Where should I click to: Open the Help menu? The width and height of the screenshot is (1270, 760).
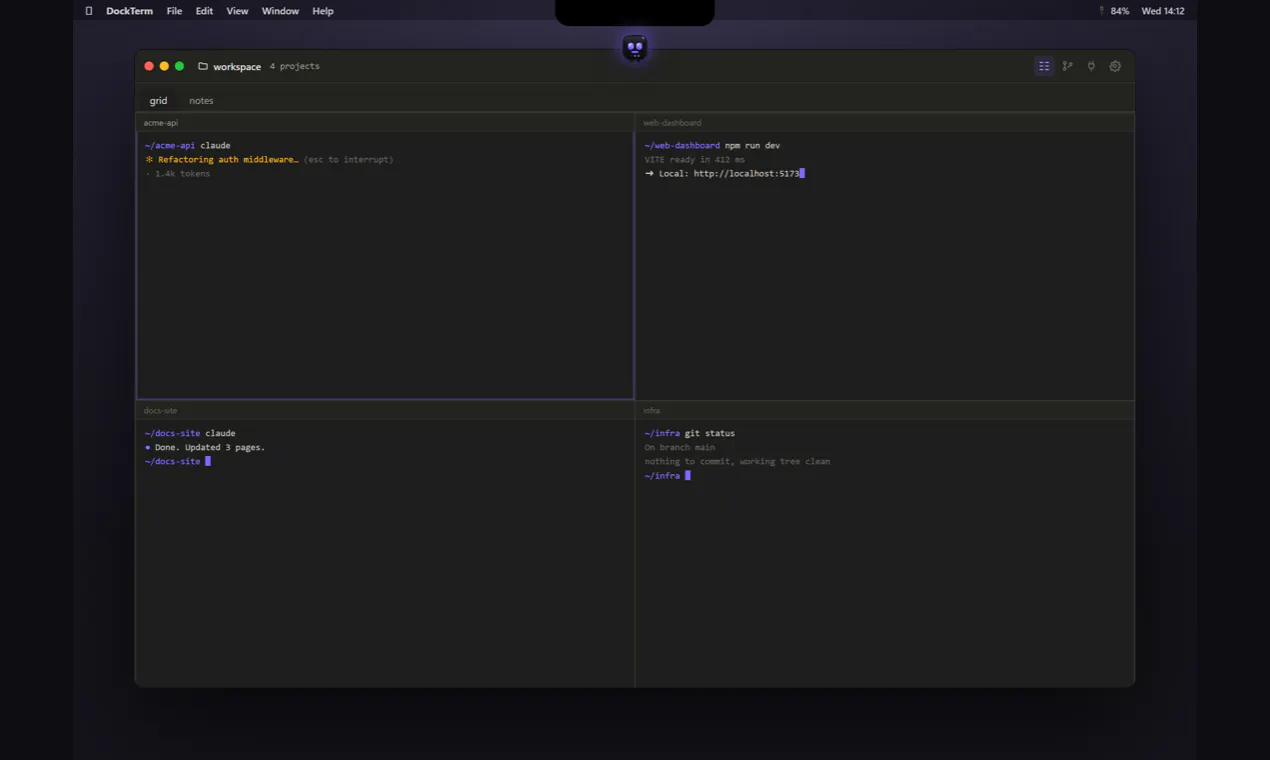click(323, 11)
